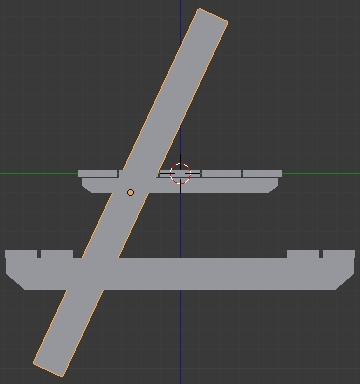
Task: Select the leftmost tabletop plank
Action: pos(98,173)
